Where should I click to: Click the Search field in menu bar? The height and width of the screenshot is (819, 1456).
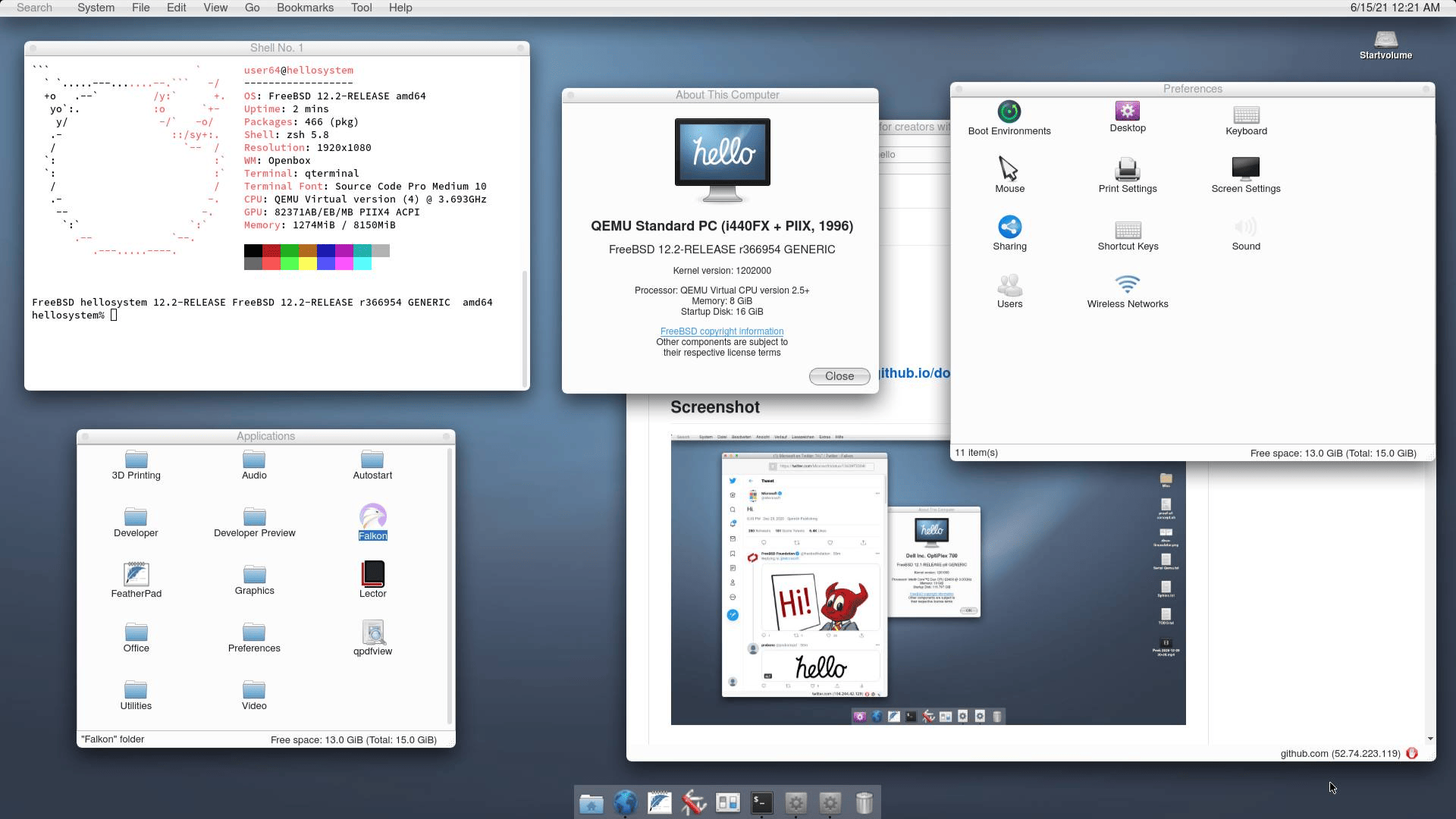point(35,8)
